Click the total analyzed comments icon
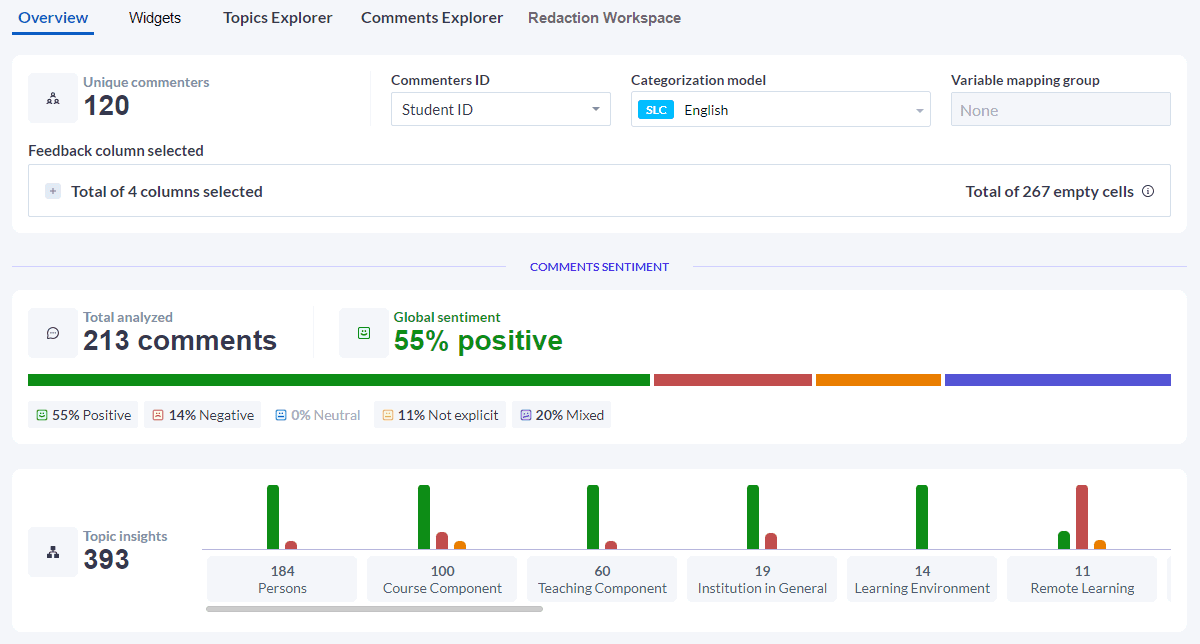 click(53, 333)
